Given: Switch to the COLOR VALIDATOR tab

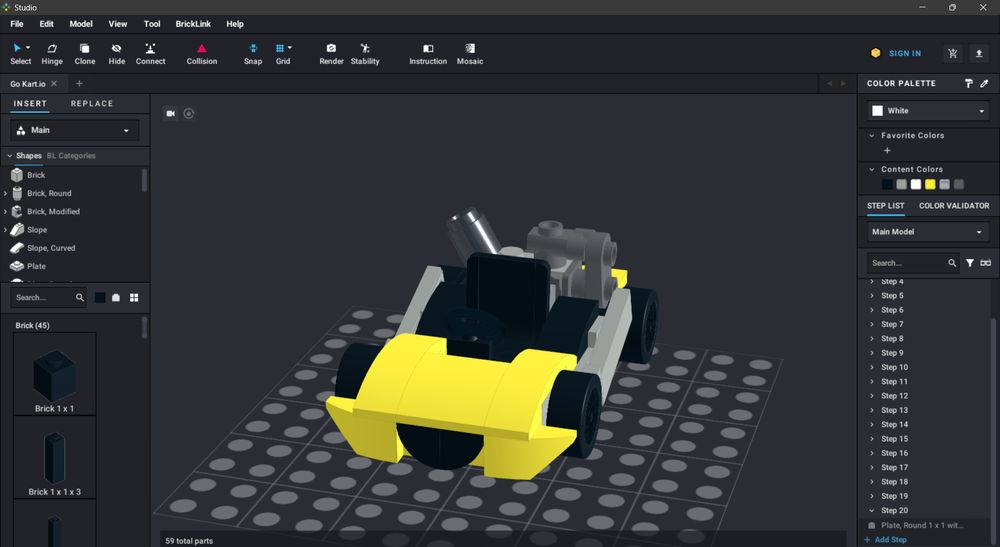Looking at the screenshot, I should point(954,206).
